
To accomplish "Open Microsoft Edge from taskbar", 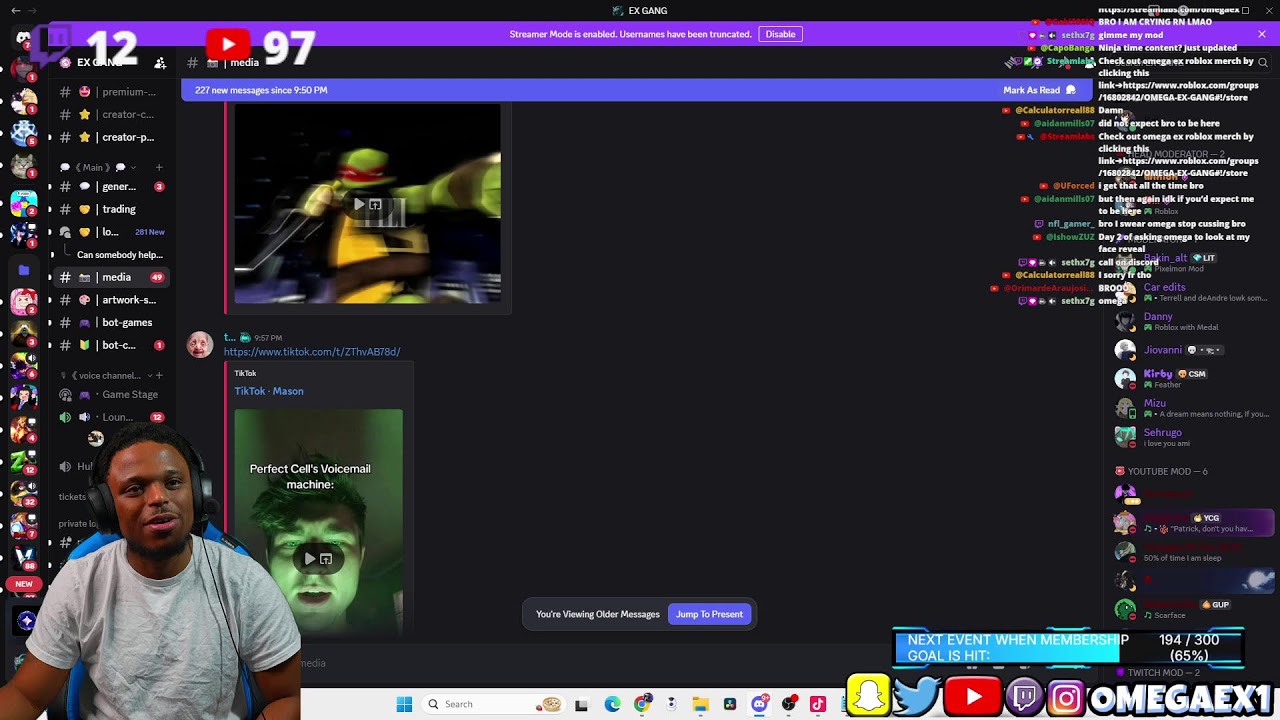I will tap(612, 704).
